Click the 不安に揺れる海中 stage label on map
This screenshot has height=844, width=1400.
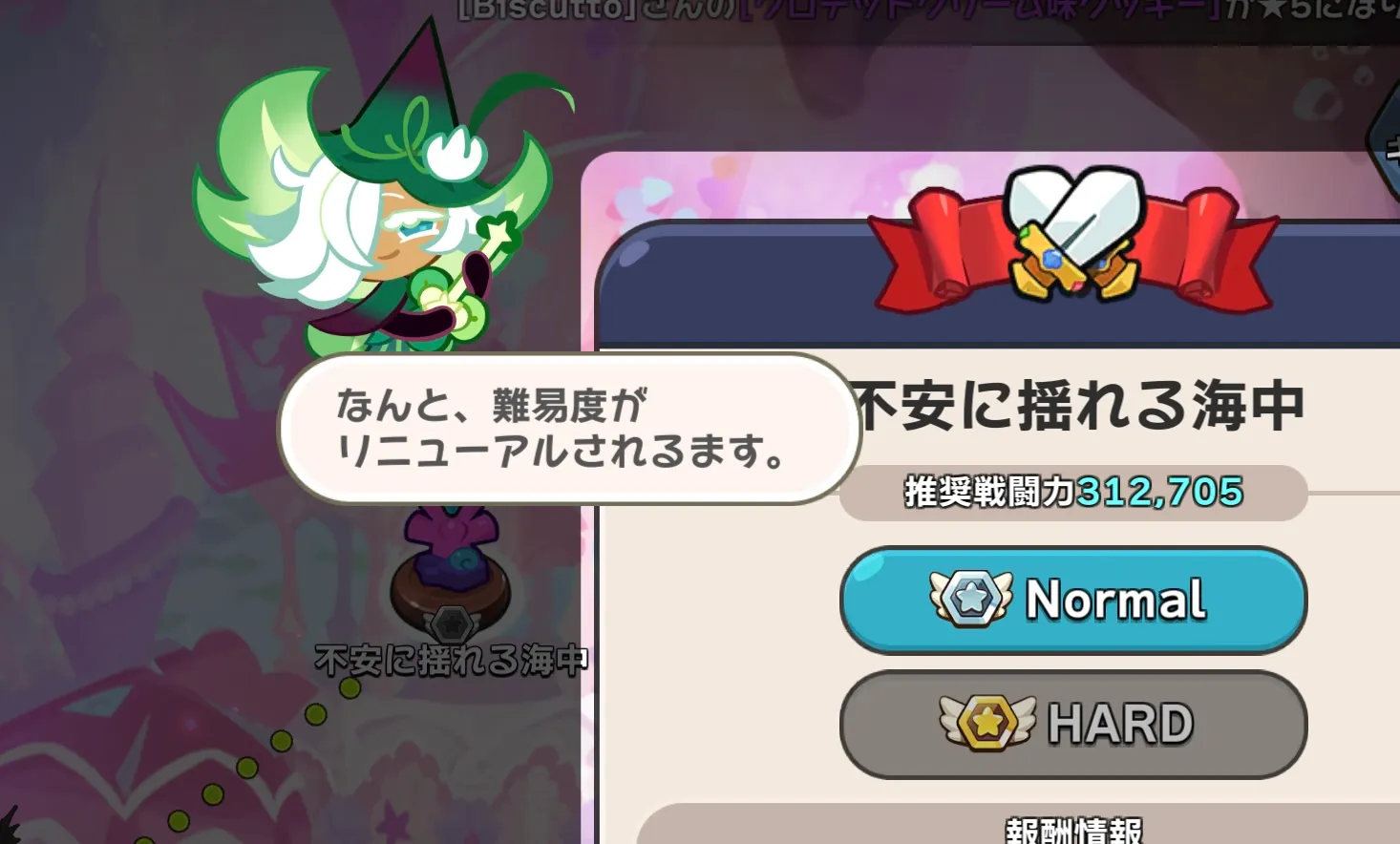click(452, 660)
